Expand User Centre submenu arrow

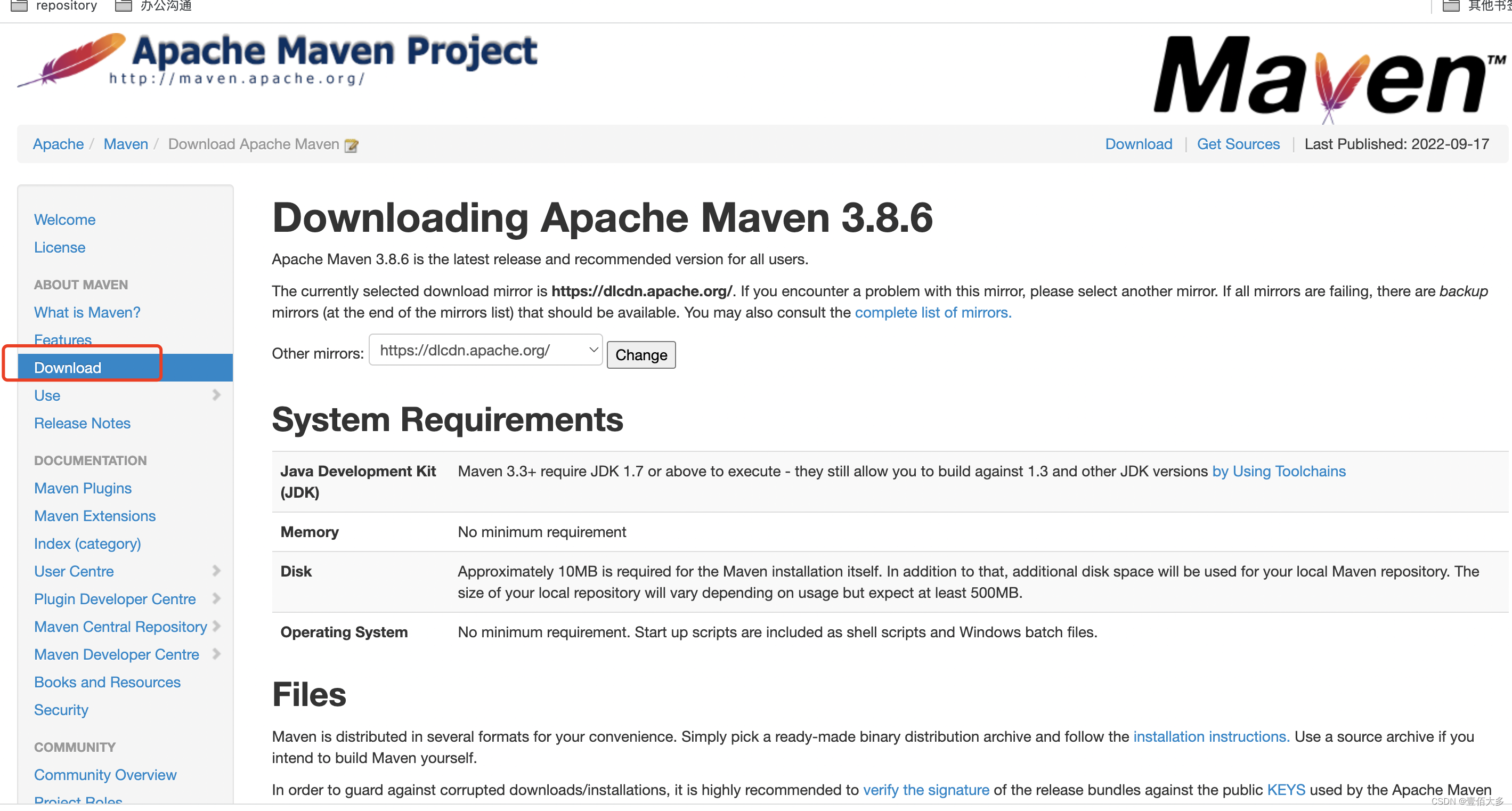(x=216, y=571)
